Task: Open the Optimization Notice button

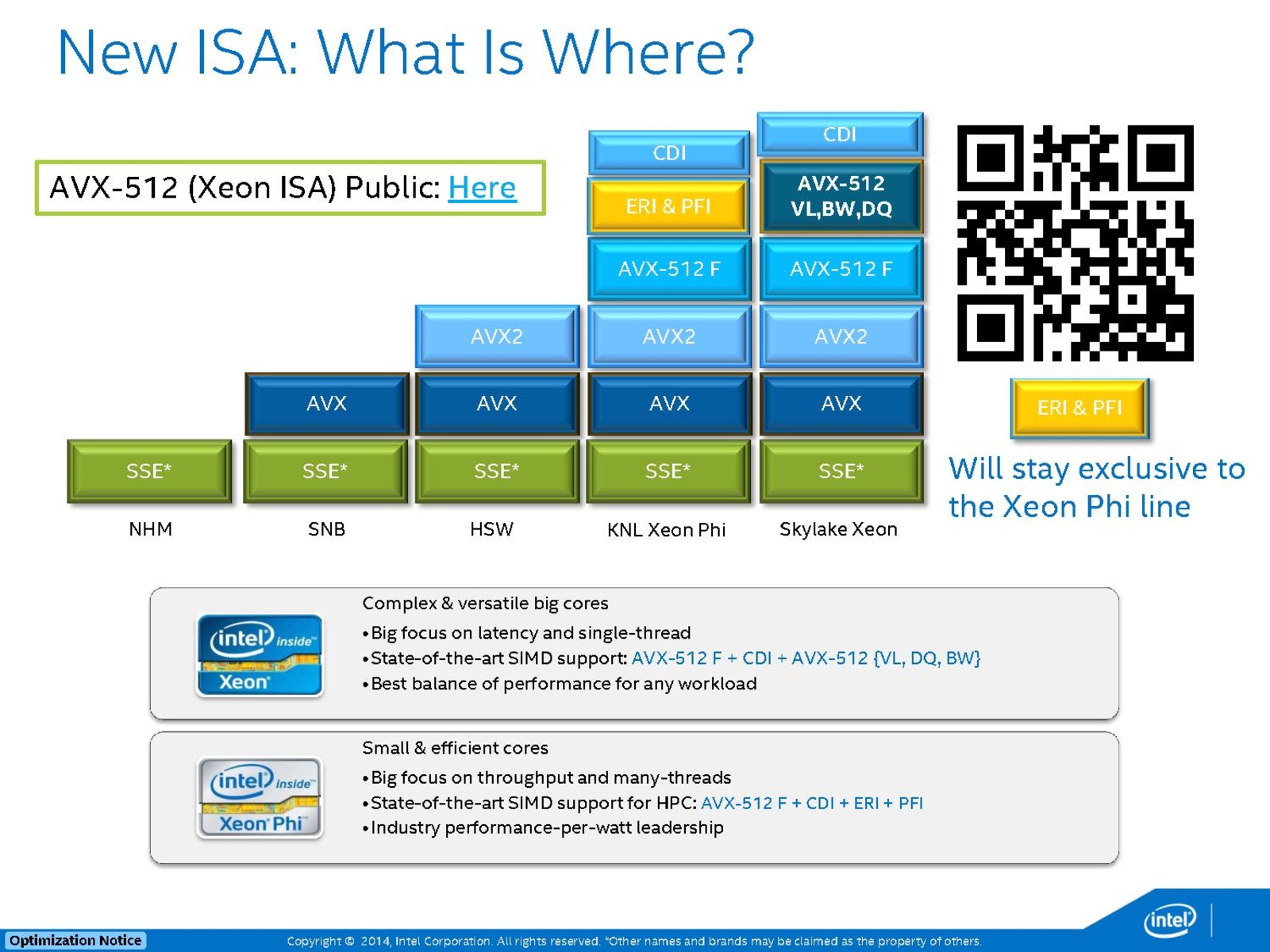Action: [x=75, y=940]
